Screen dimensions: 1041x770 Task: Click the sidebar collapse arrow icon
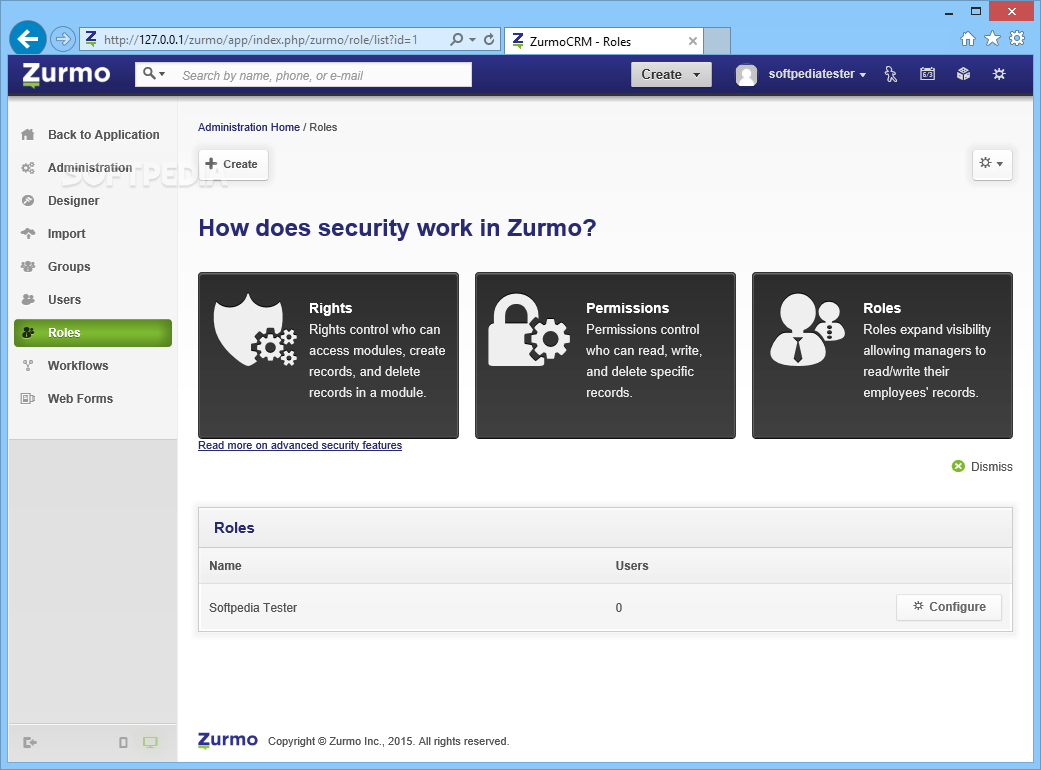29,742
